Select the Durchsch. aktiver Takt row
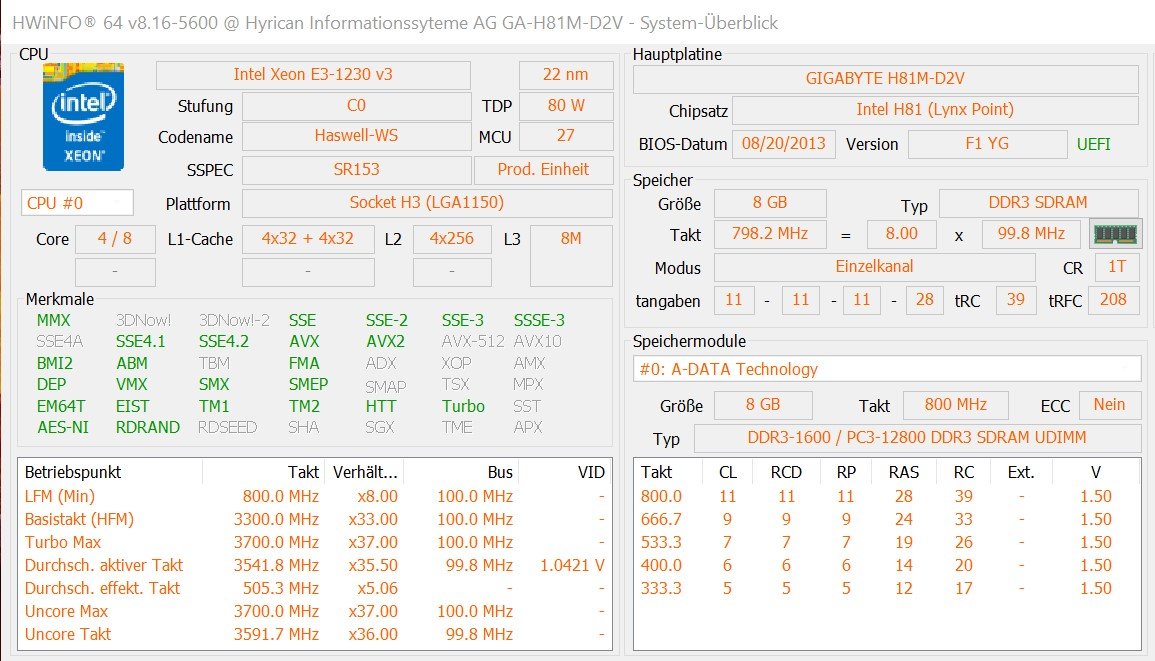 [315, 565]
